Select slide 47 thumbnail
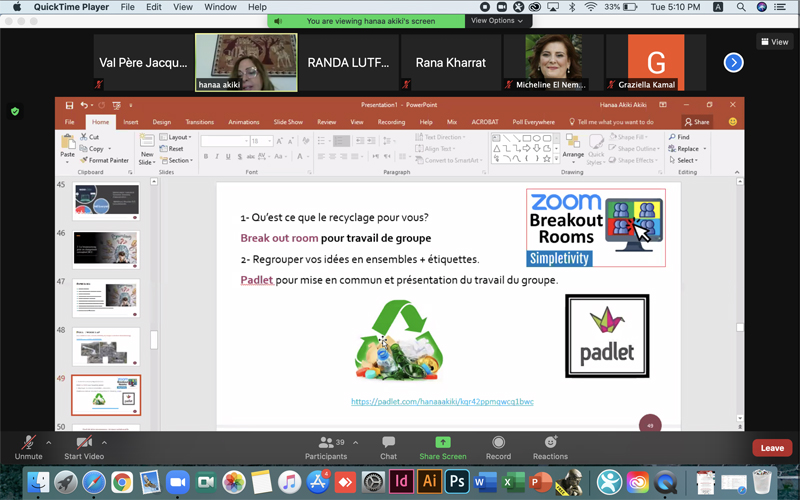Image resolution: width=800 pixels, height=500 pixels. click(106, 298)
